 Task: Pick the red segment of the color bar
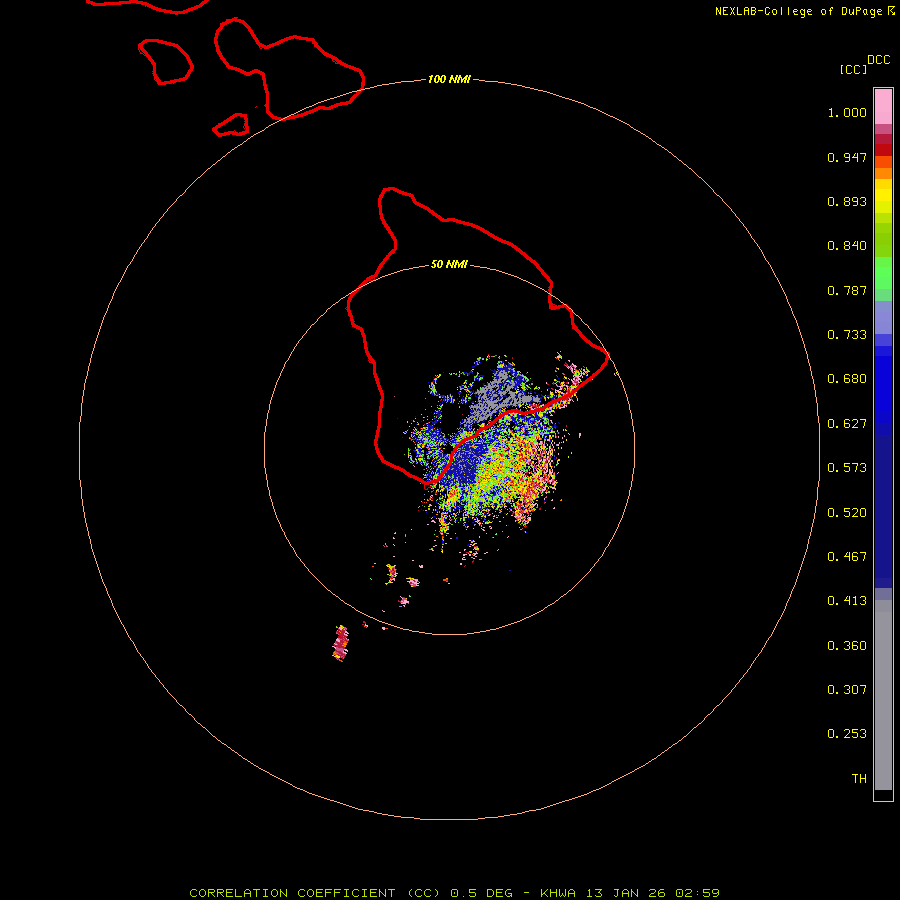pos(883,150)
